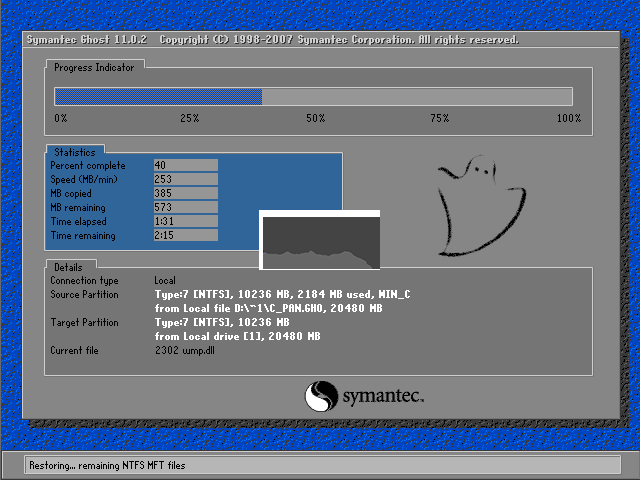This screenshot has height=480, width=640.
Task: Click the 'Target Partition' label
Action: [84, 322]
